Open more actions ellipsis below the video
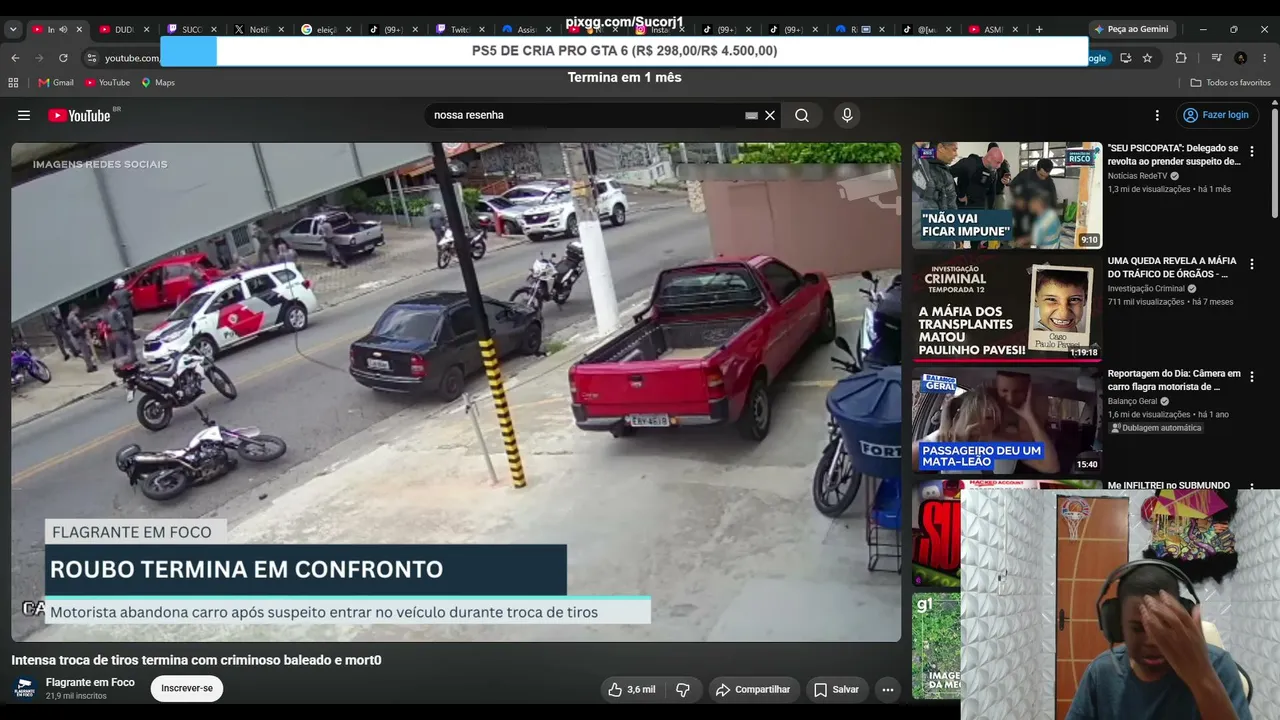This screenshot has width=1280, height=720. click(887, 689)
